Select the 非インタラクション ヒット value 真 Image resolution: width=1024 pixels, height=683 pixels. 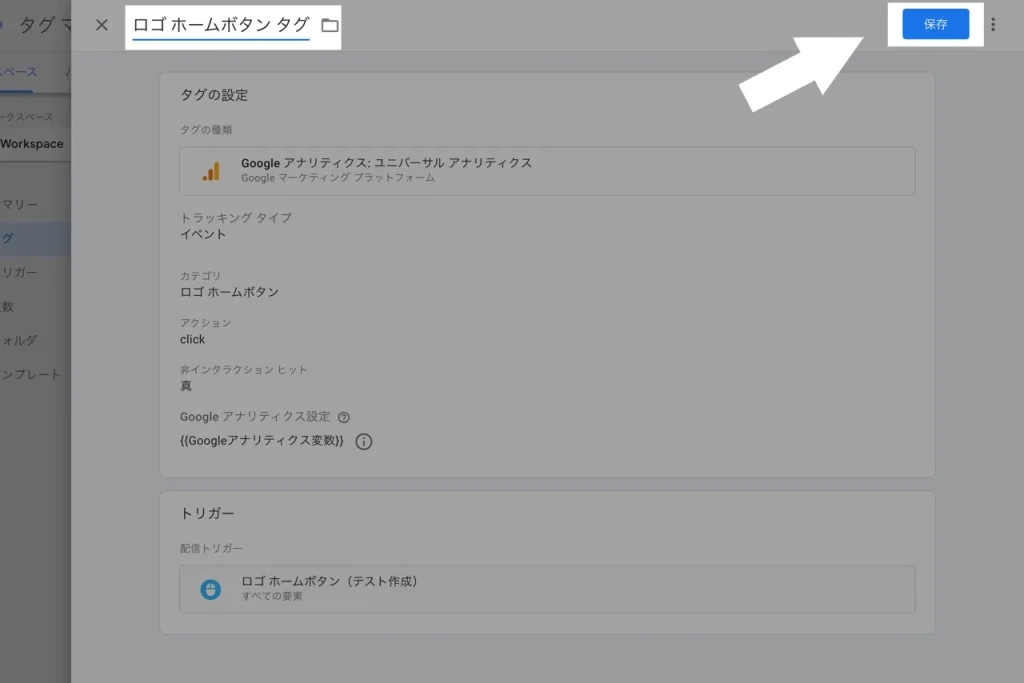point(186,386)
